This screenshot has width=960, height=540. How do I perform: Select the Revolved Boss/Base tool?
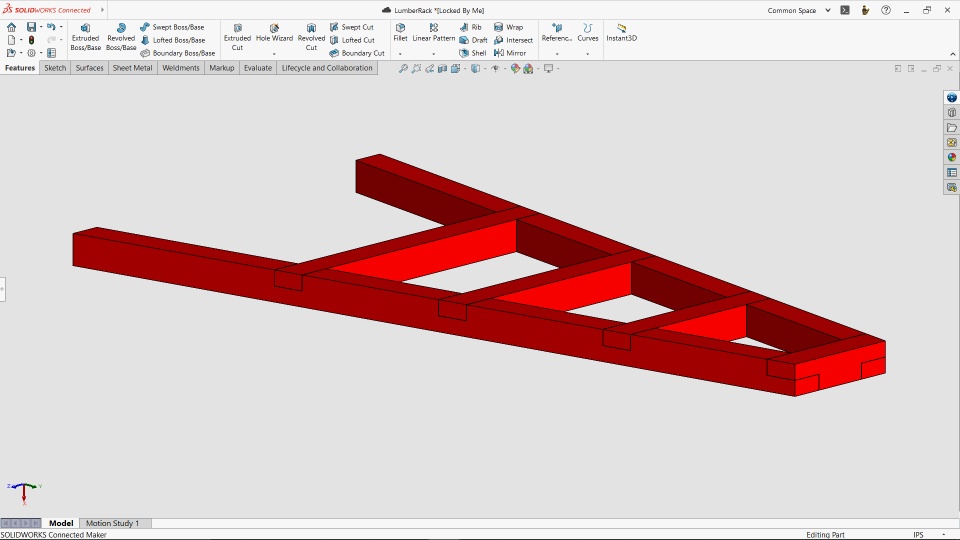tap(121, 37)
